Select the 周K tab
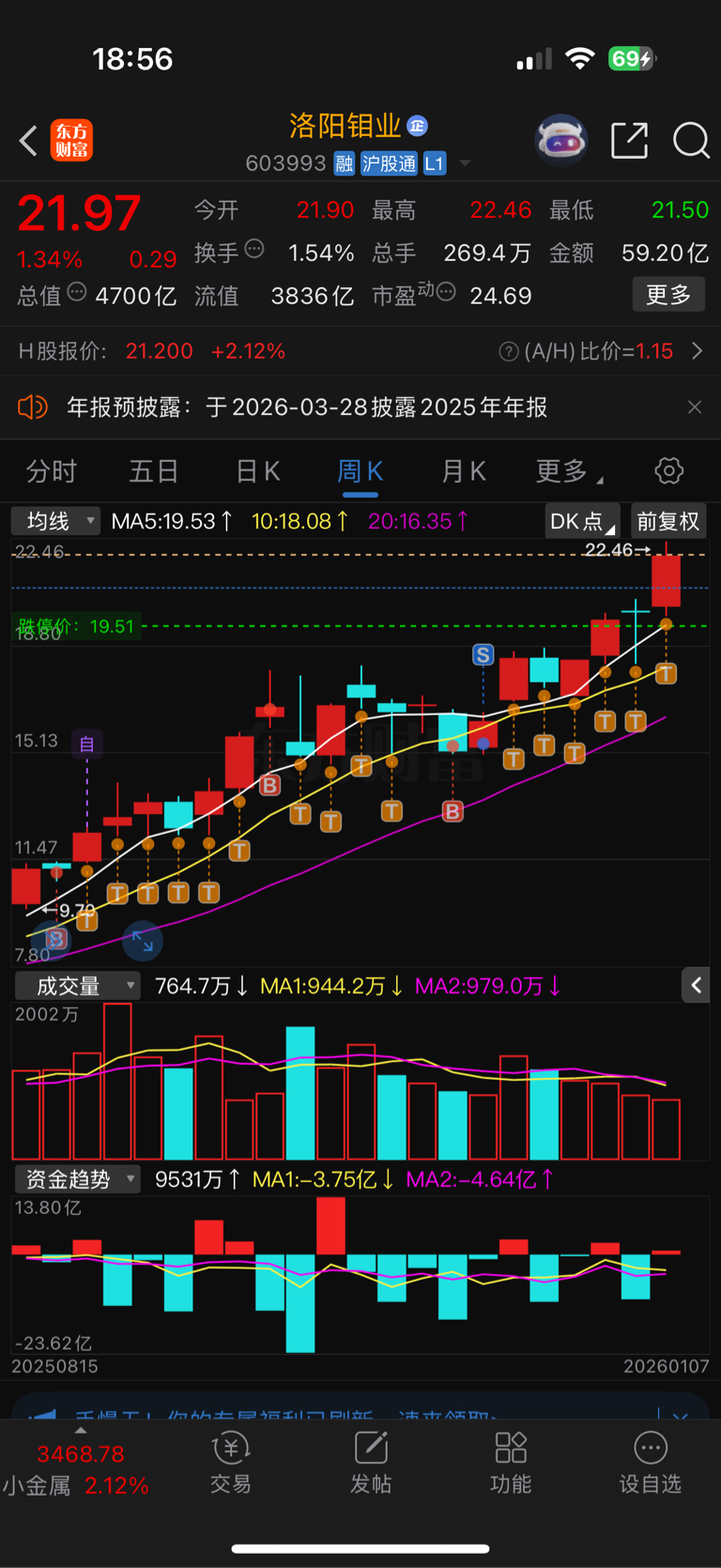 (x=360, y=471)
